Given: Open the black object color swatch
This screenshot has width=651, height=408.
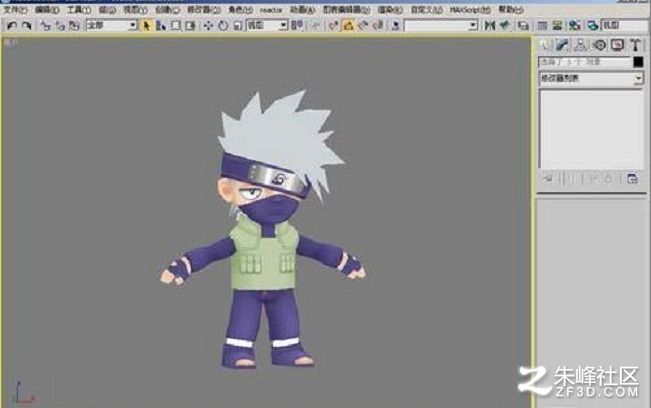Looking at the screenshot, I should [639, 62].
